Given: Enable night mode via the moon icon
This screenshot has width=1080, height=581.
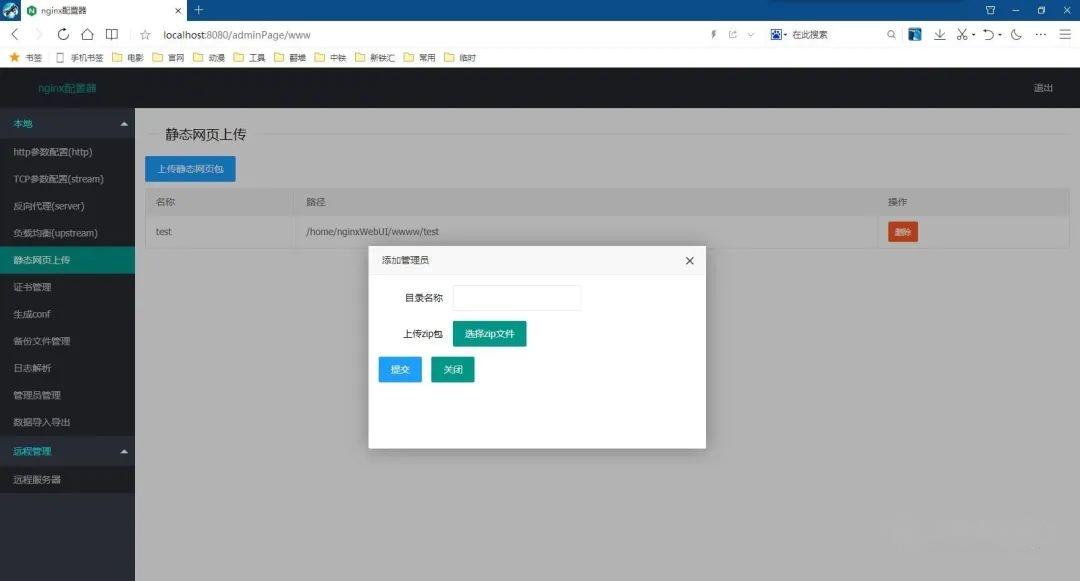Looking at the screenshot, I should (1017, 35).
